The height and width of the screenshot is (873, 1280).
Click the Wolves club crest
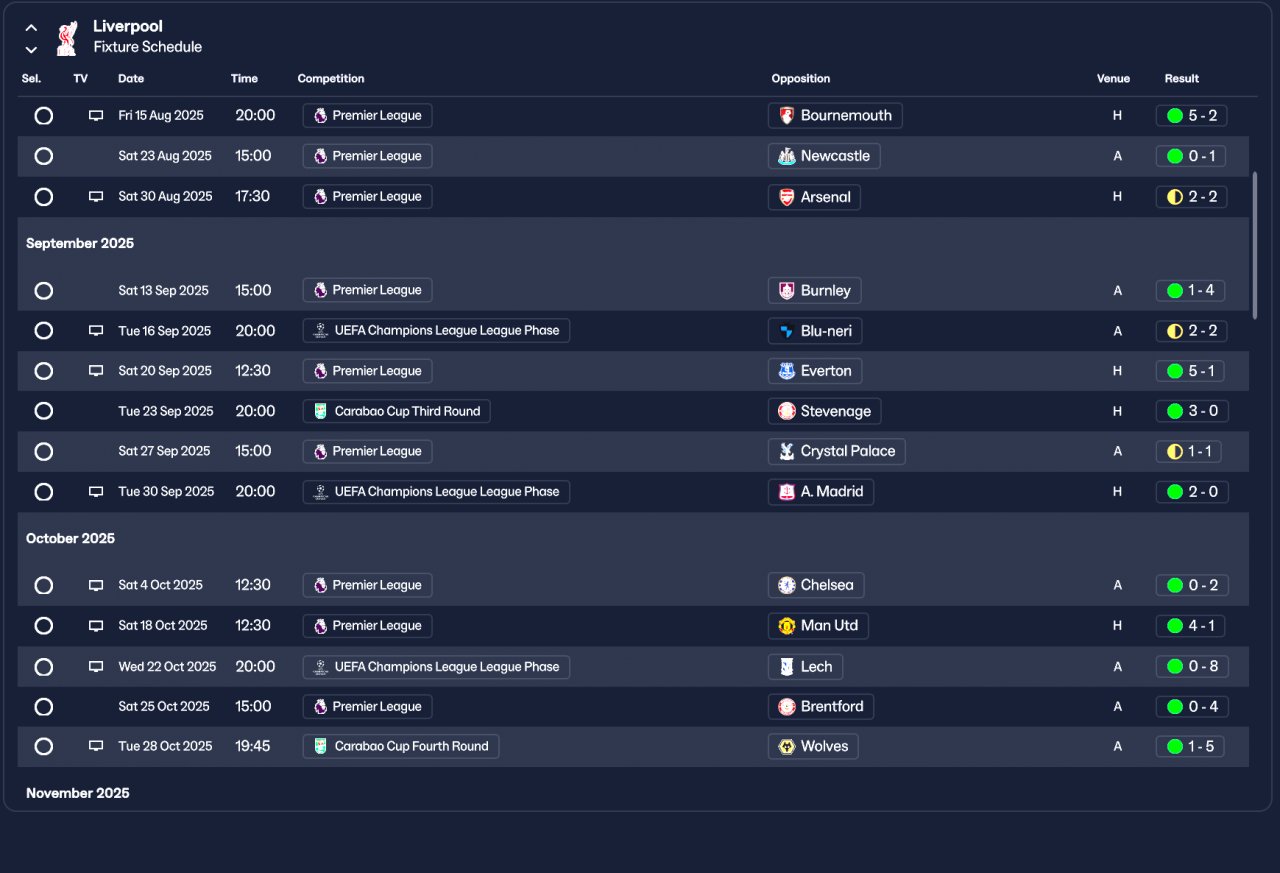coord(787,747)
